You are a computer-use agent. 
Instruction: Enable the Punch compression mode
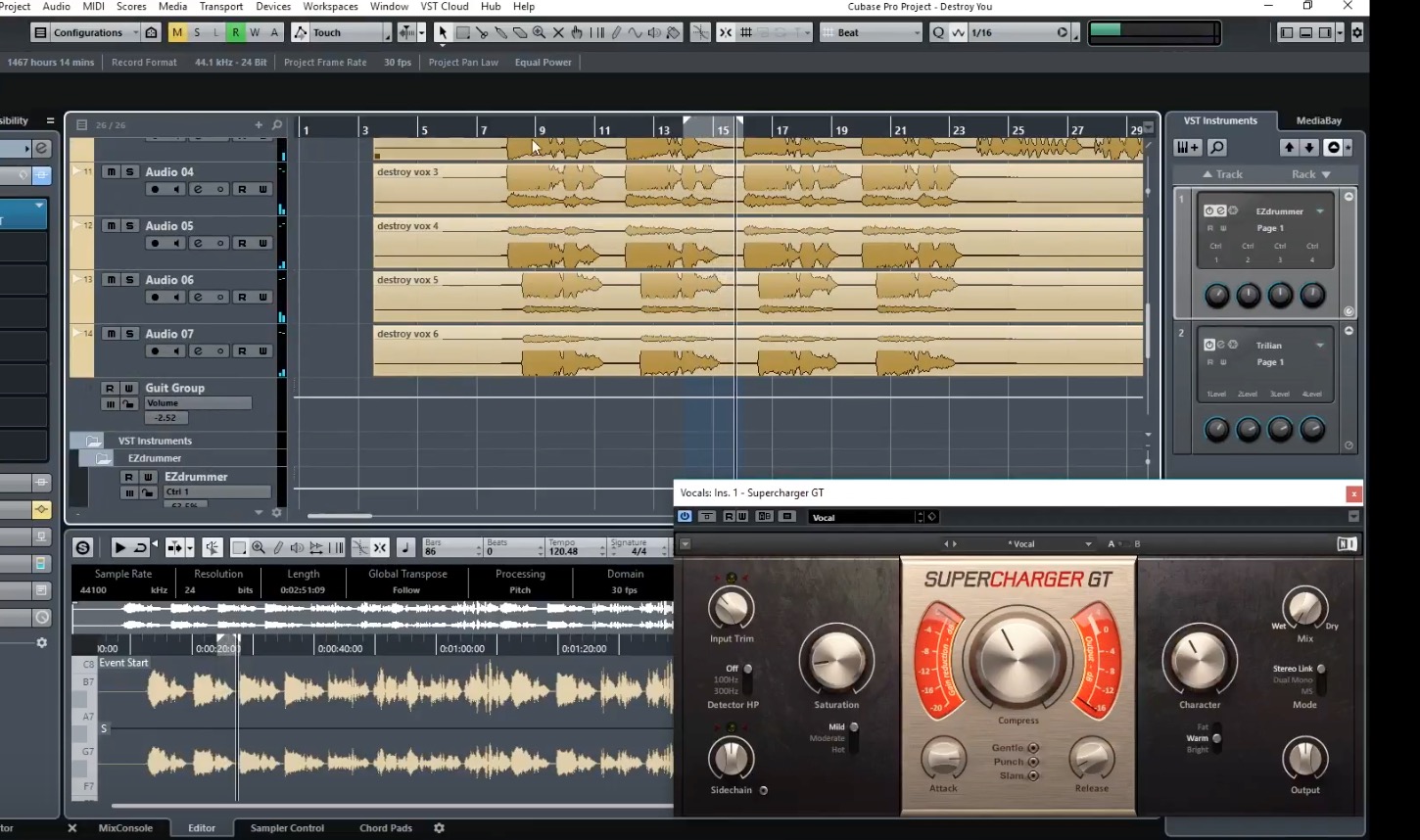coord(1033,762)
